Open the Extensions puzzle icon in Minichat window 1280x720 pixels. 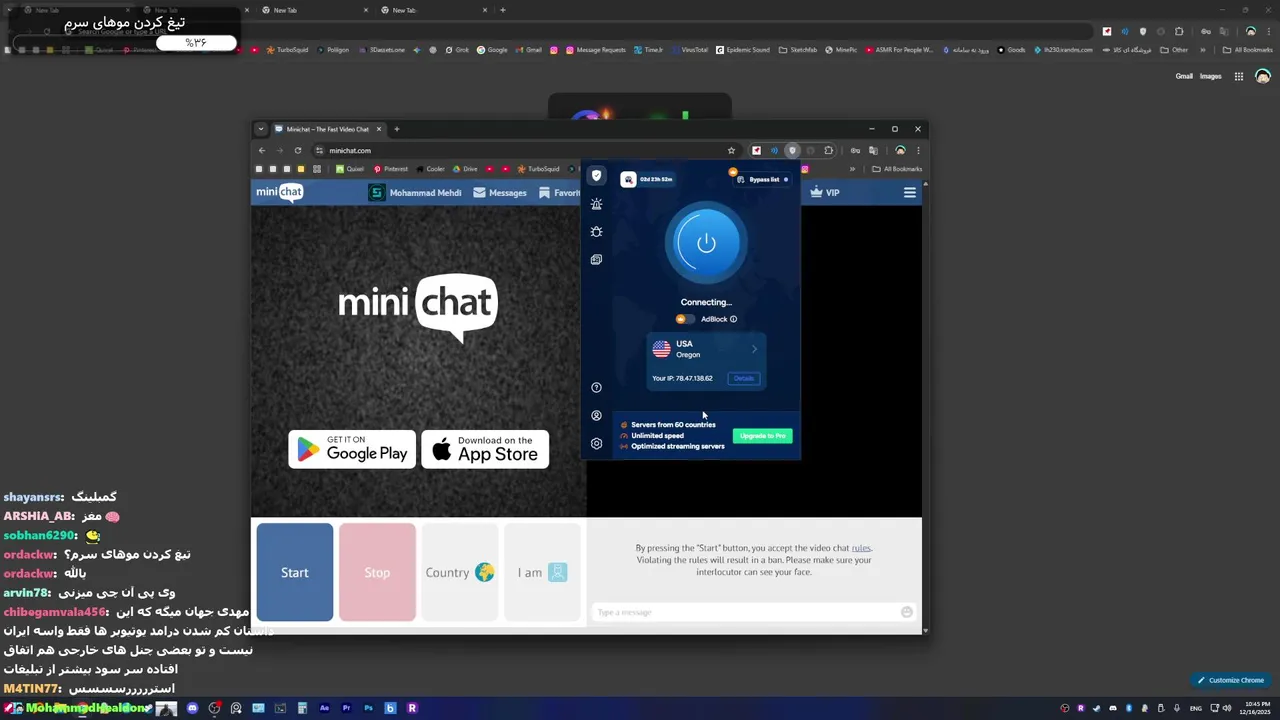829,151
